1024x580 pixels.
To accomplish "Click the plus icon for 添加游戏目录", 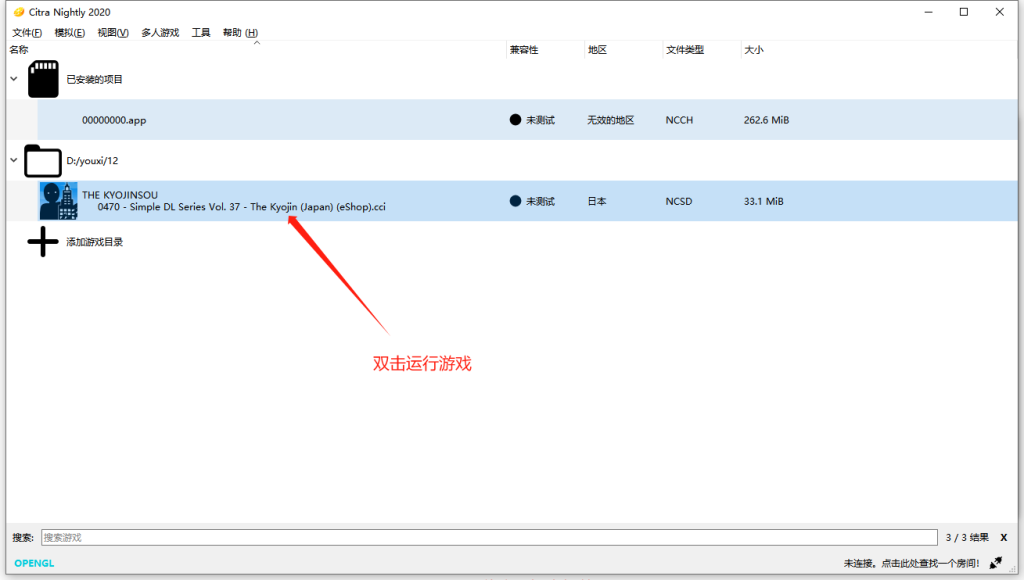I will [x=42, y=241].
